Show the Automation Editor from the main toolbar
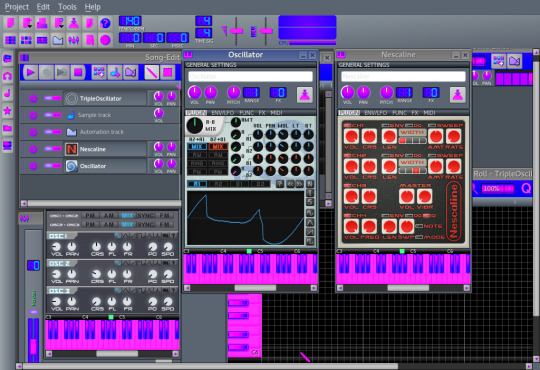540x370 pixels. click(58, 40)
